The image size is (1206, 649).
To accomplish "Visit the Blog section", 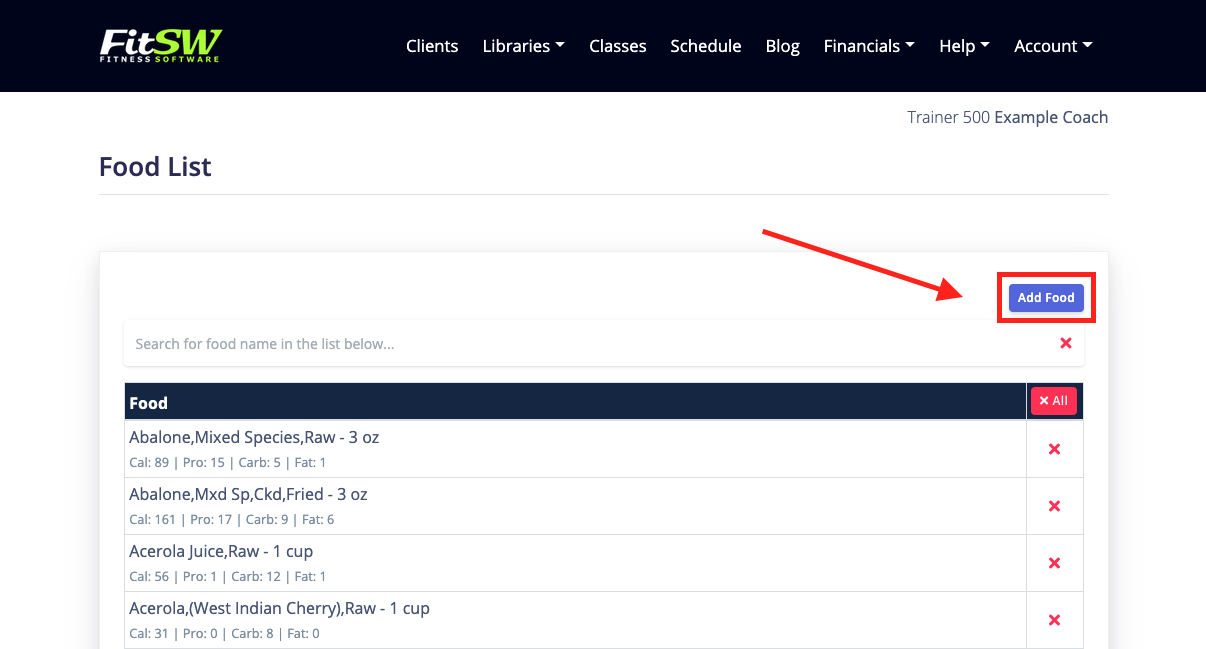I will tap(782, 45).
